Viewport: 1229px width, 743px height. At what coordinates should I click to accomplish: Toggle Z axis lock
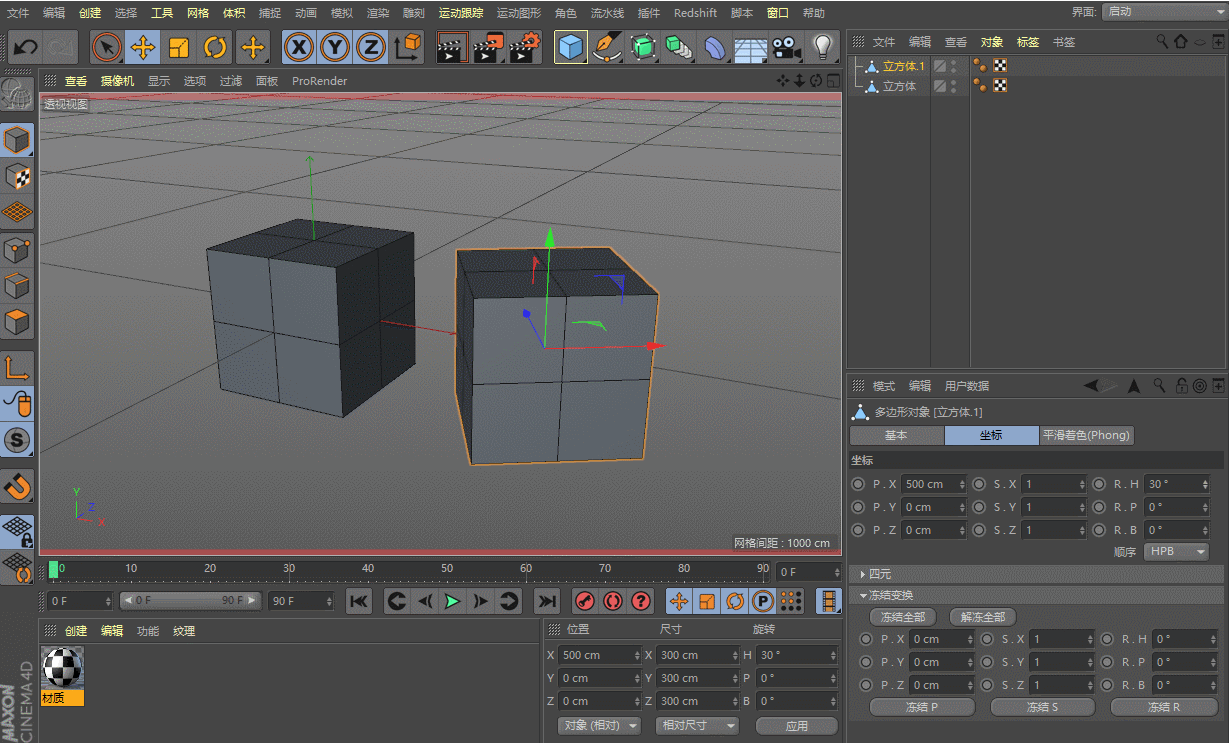pyautogui.click(x=371, y=47)
